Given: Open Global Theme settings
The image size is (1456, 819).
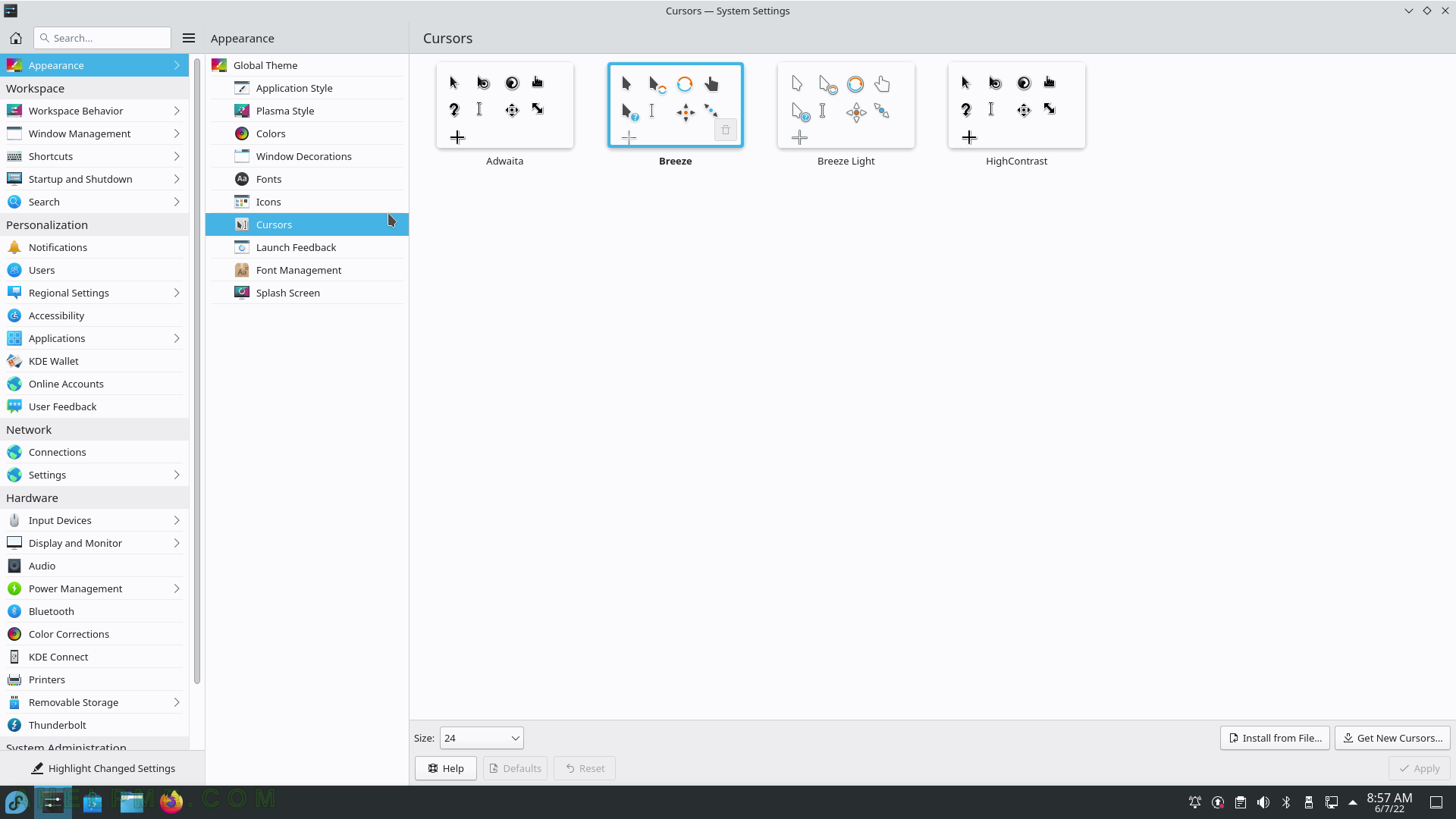Looking at the screenshot, I should coord(307,65).
